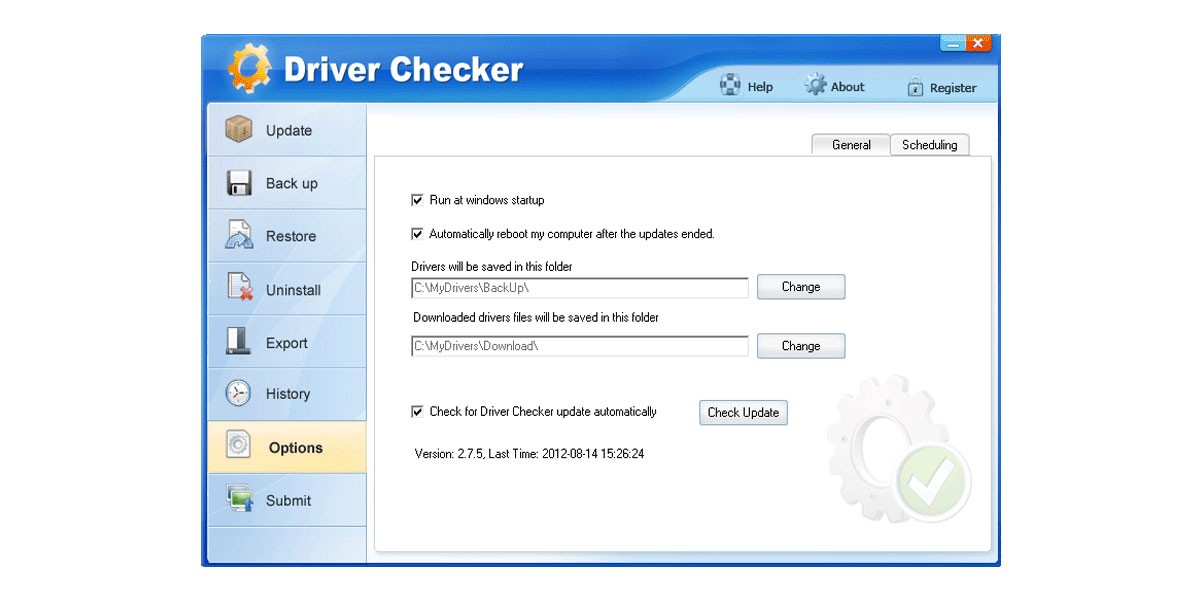Click the C:\MyDrivers\BackUp\ path field
The image size is (1200, 600).
click(x=580, y=288)
